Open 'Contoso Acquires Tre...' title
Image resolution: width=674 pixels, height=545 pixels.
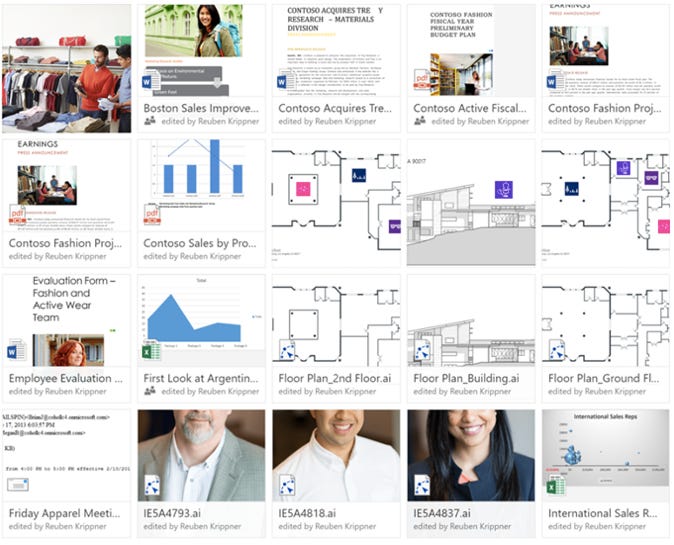pyautogui.click(x=335, y=108)
